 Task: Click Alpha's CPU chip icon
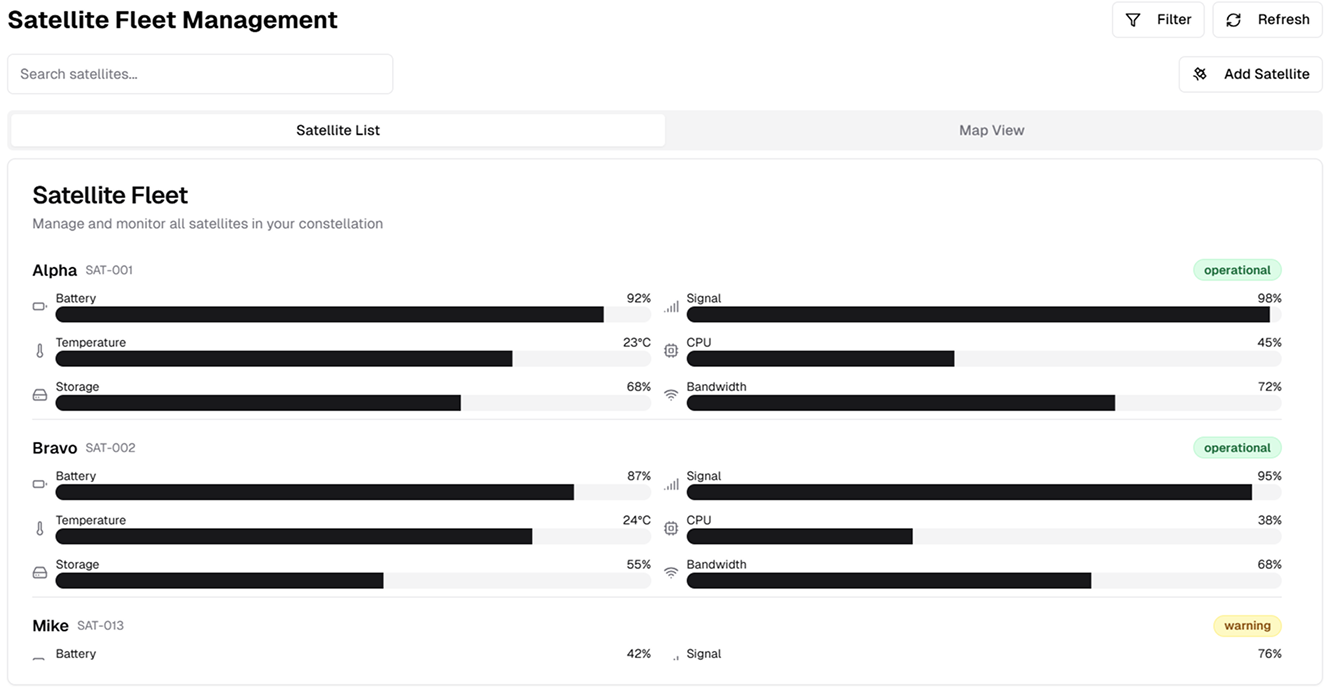click(671, 351)
